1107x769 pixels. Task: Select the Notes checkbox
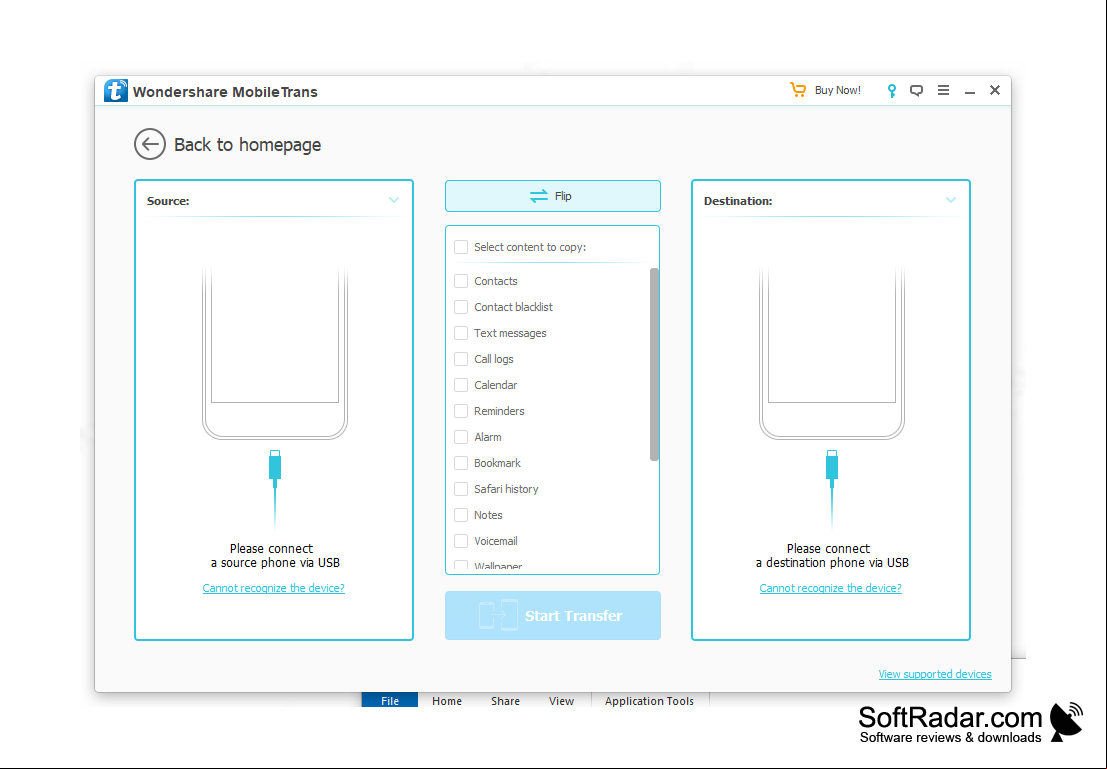pyautogui.click(x=461, y=515)
